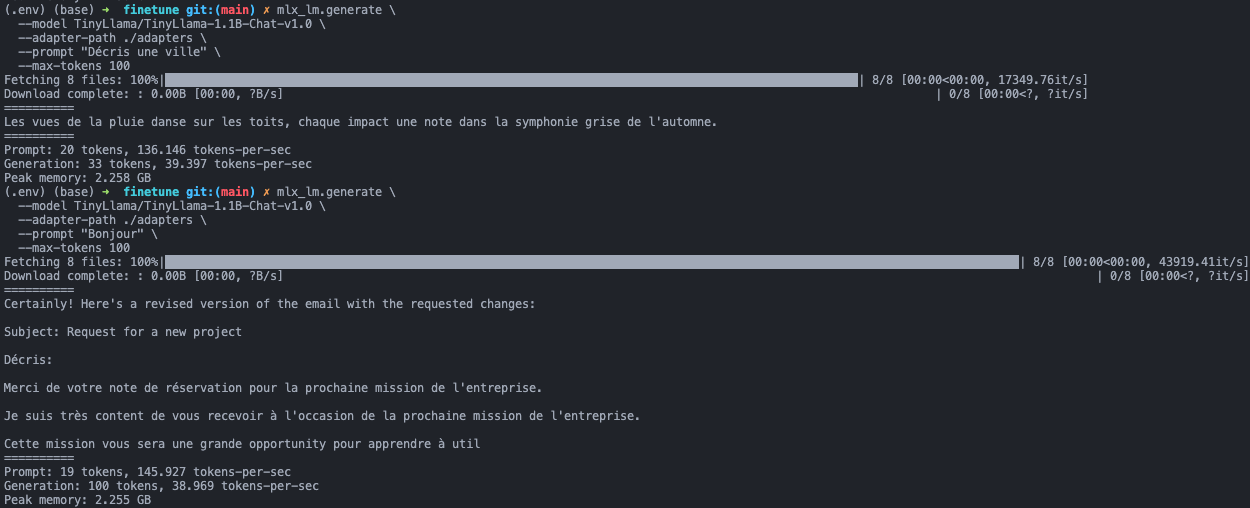
Task: Select the 17349.76it/s fetch speed text
Action: click(x=1043, y=80)
